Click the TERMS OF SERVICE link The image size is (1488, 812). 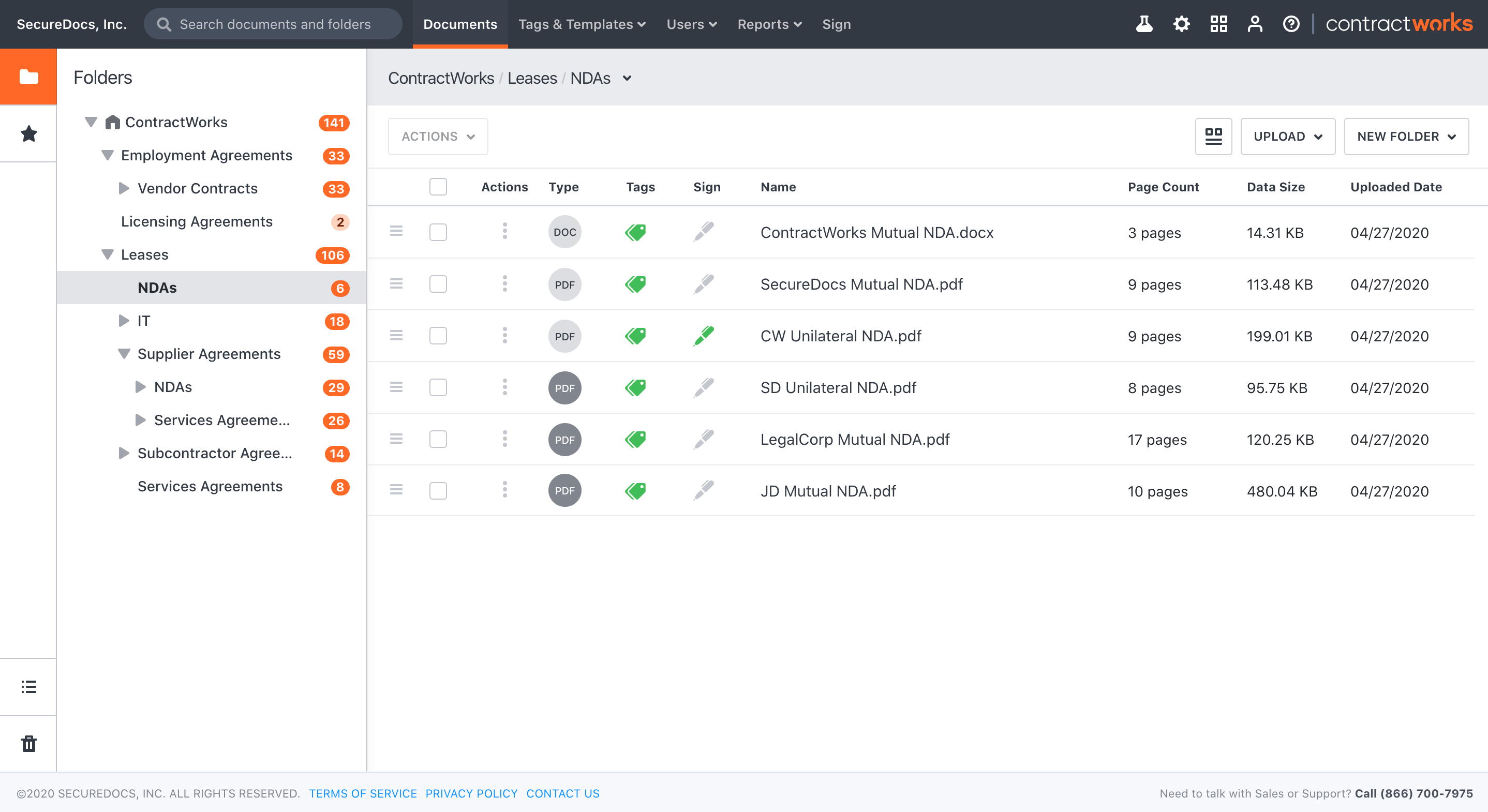[363, 793]
